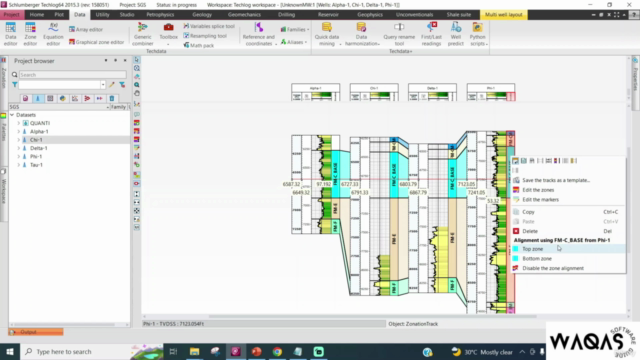
Task: Switch to the Petrophysics ribbon tab
Action: 160,14
